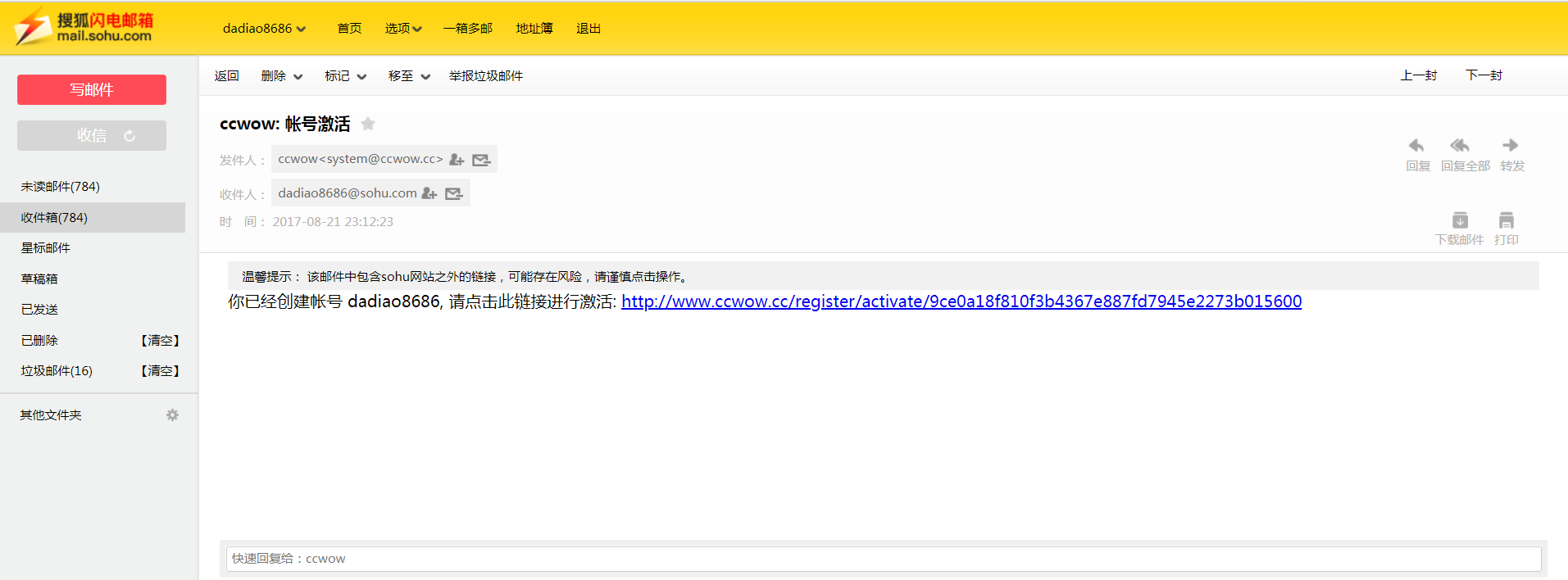1568x580 pixels.
Task: Open the 地址簿 address book menu
Action: [534, 29]
